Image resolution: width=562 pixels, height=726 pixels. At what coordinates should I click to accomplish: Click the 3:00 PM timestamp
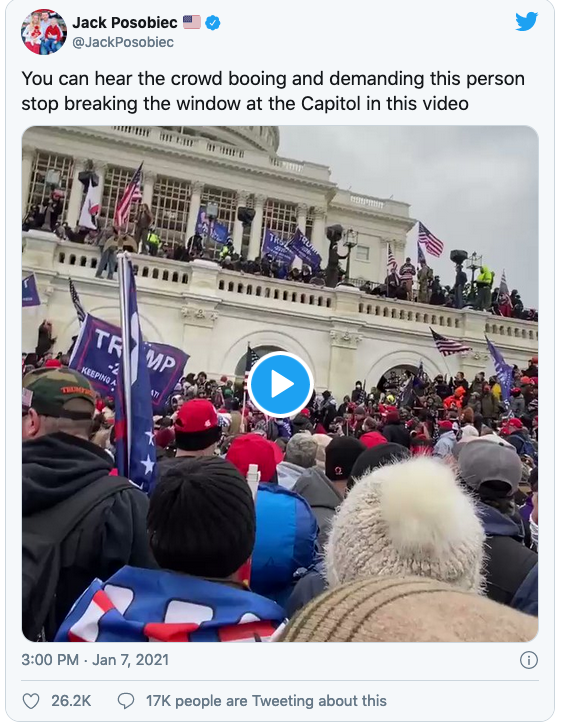[x=50, y=660]
